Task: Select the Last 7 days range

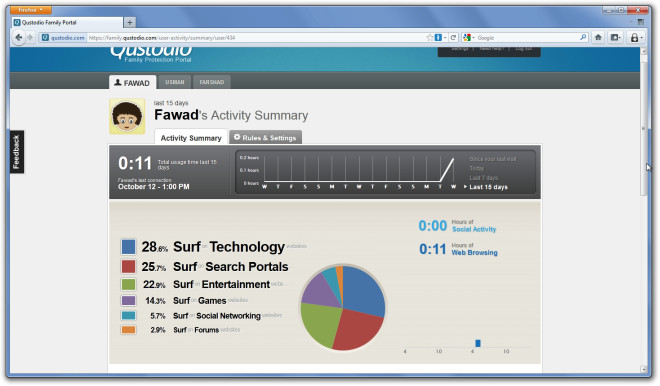Action: point(483,178)
